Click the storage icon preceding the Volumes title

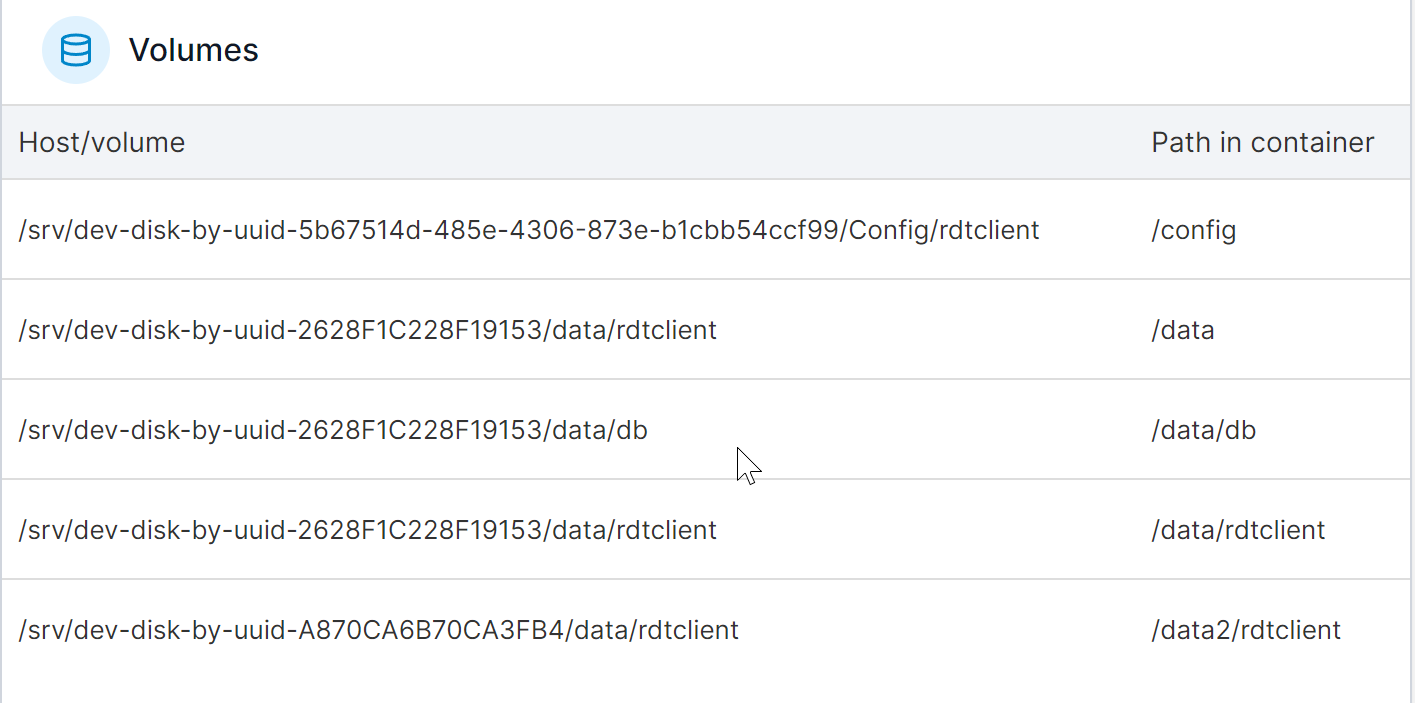click(76, 49)
